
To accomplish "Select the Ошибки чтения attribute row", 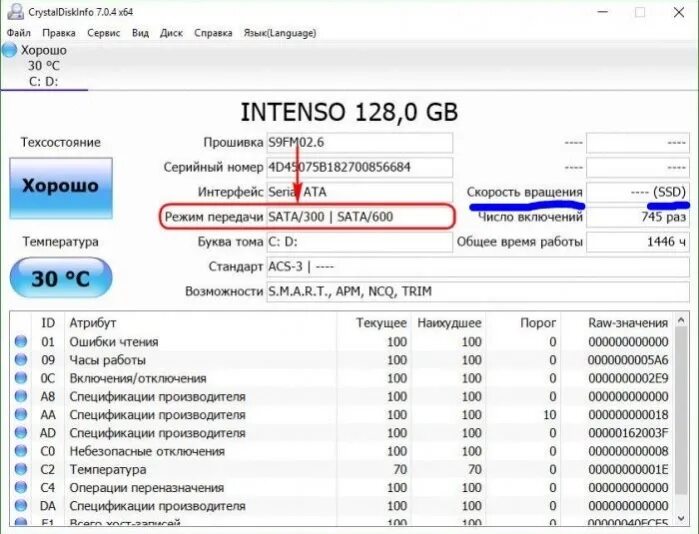I will coord(342,342).
